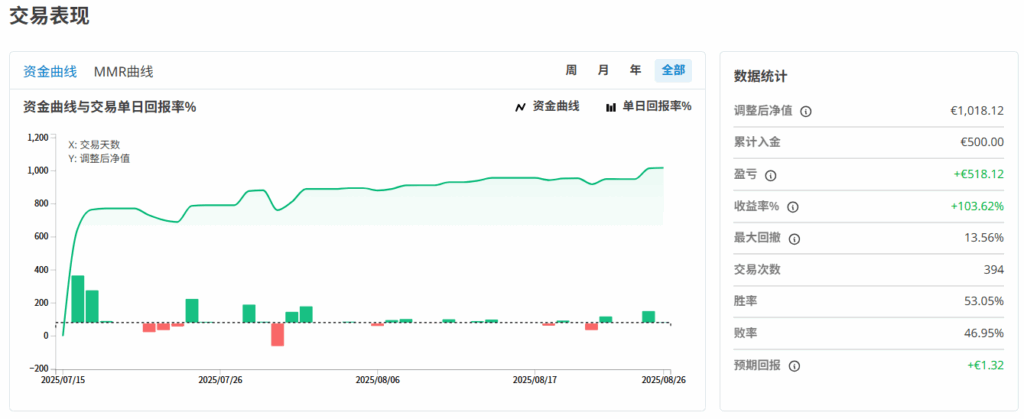Viewport: 1024px width, 419px height.
Task: Show the 预期回报 info icon tooltip
Action: pos(795,366)
